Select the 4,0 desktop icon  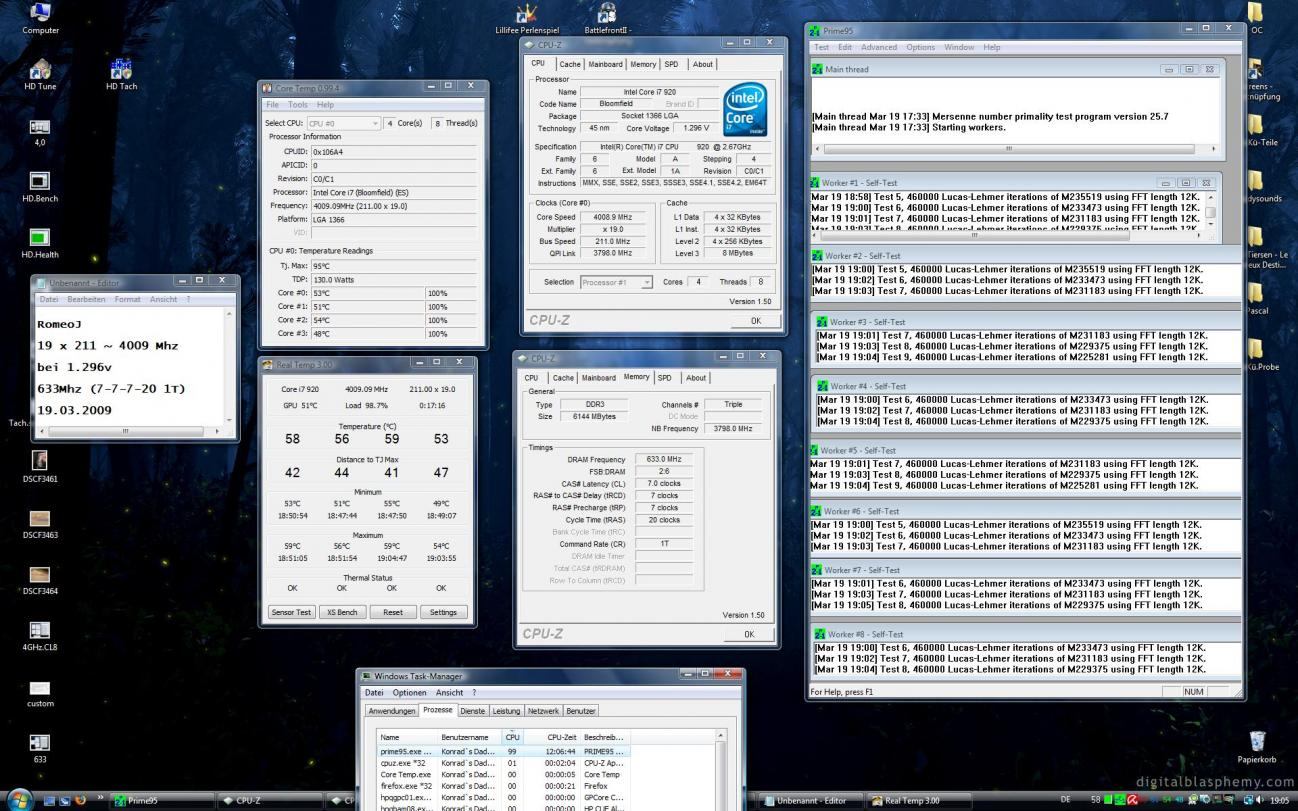(40, 132)
